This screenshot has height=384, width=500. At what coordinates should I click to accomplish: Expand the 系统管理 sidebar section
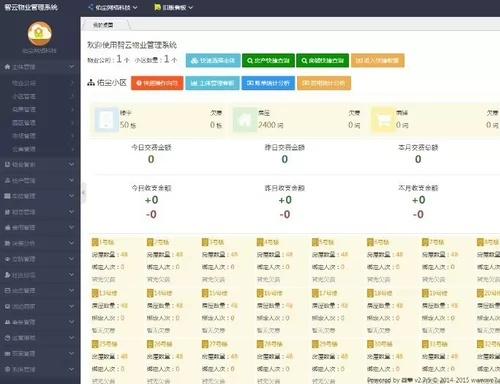point(40,369)
